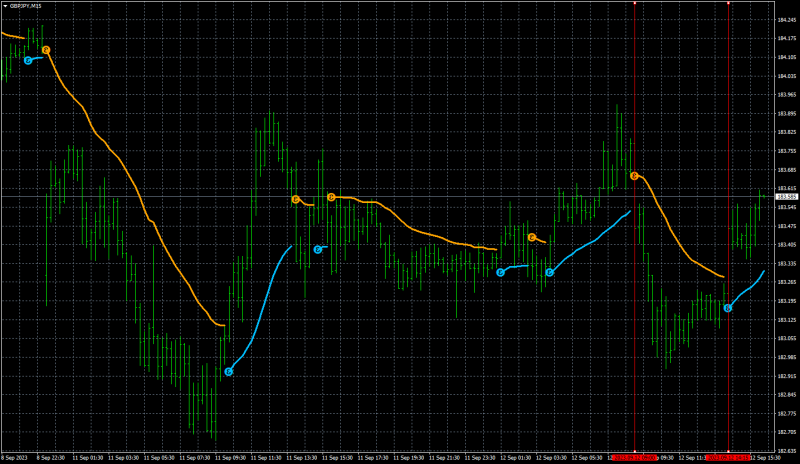Click the 183.265 price scale label
The width and height of the screenshot is (800, 464).
(787, 282)
